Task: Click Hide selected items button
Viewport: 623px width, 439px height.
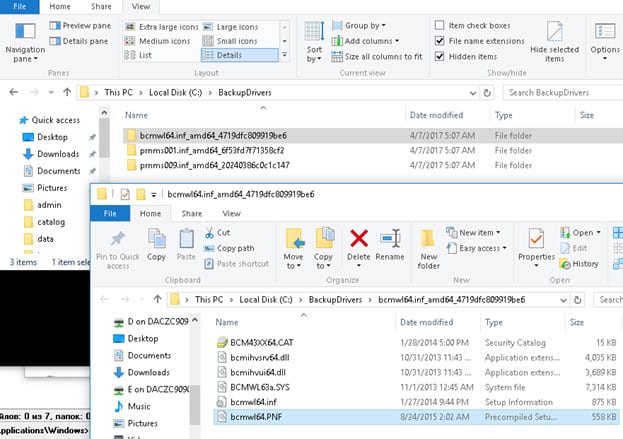Action: coord(554,43)
